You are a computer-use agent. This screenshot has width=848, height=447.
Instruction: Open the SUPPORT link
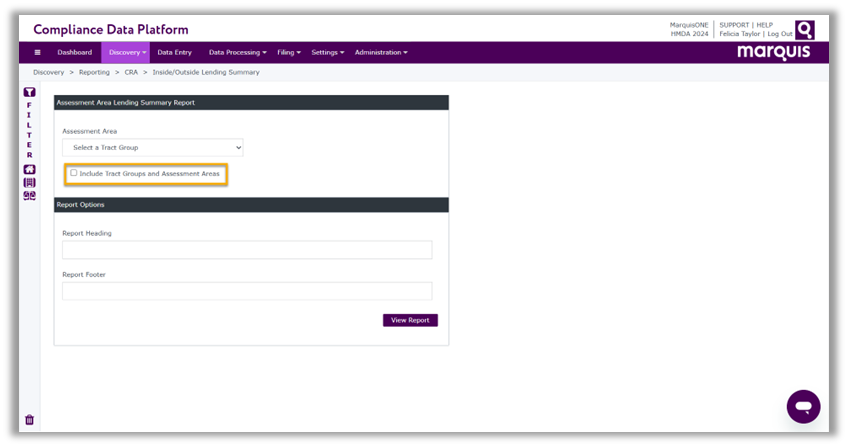(x=735, y=24)
